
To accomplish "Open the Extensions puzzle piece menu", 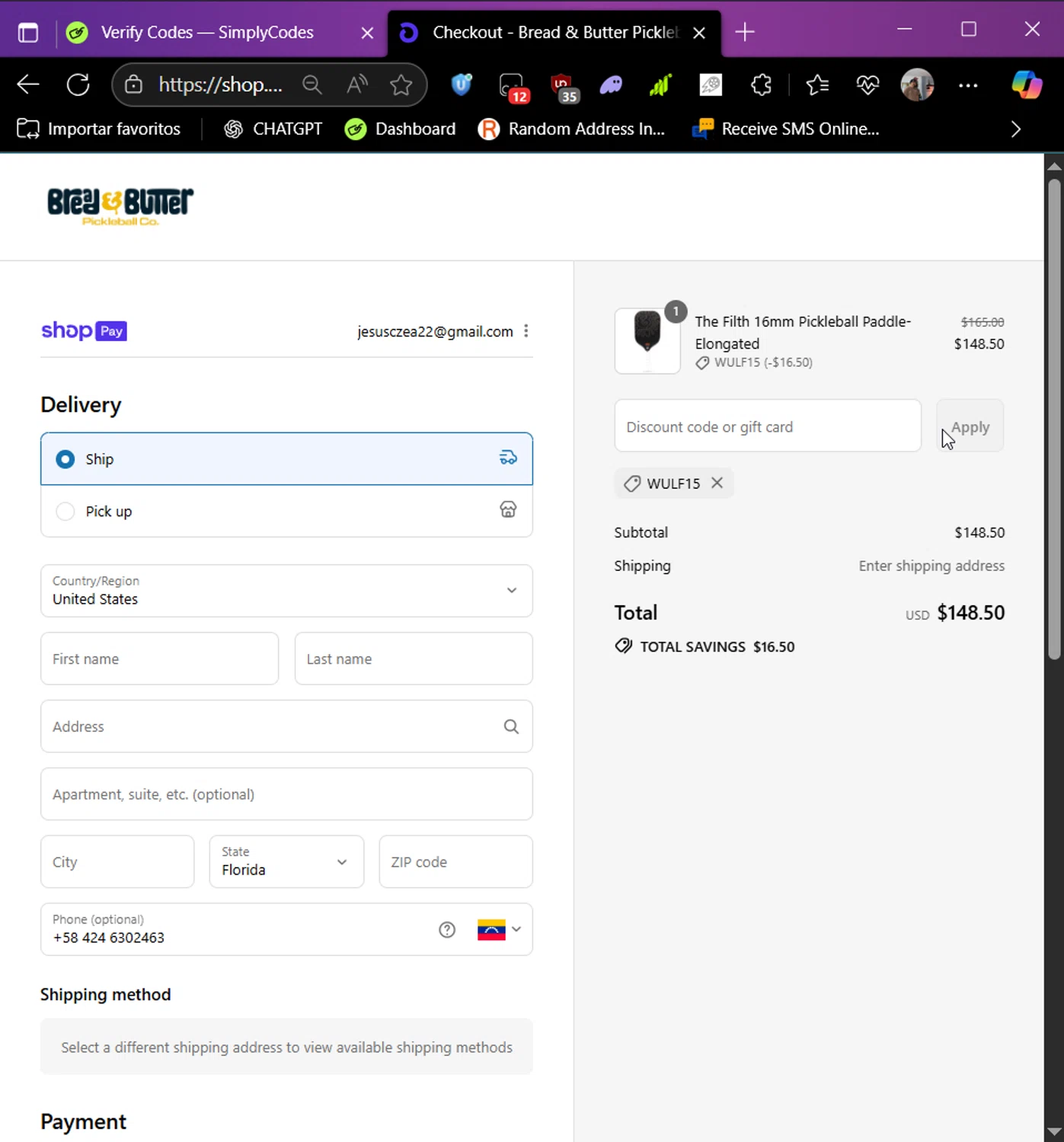I will click(x=761, y=85).
